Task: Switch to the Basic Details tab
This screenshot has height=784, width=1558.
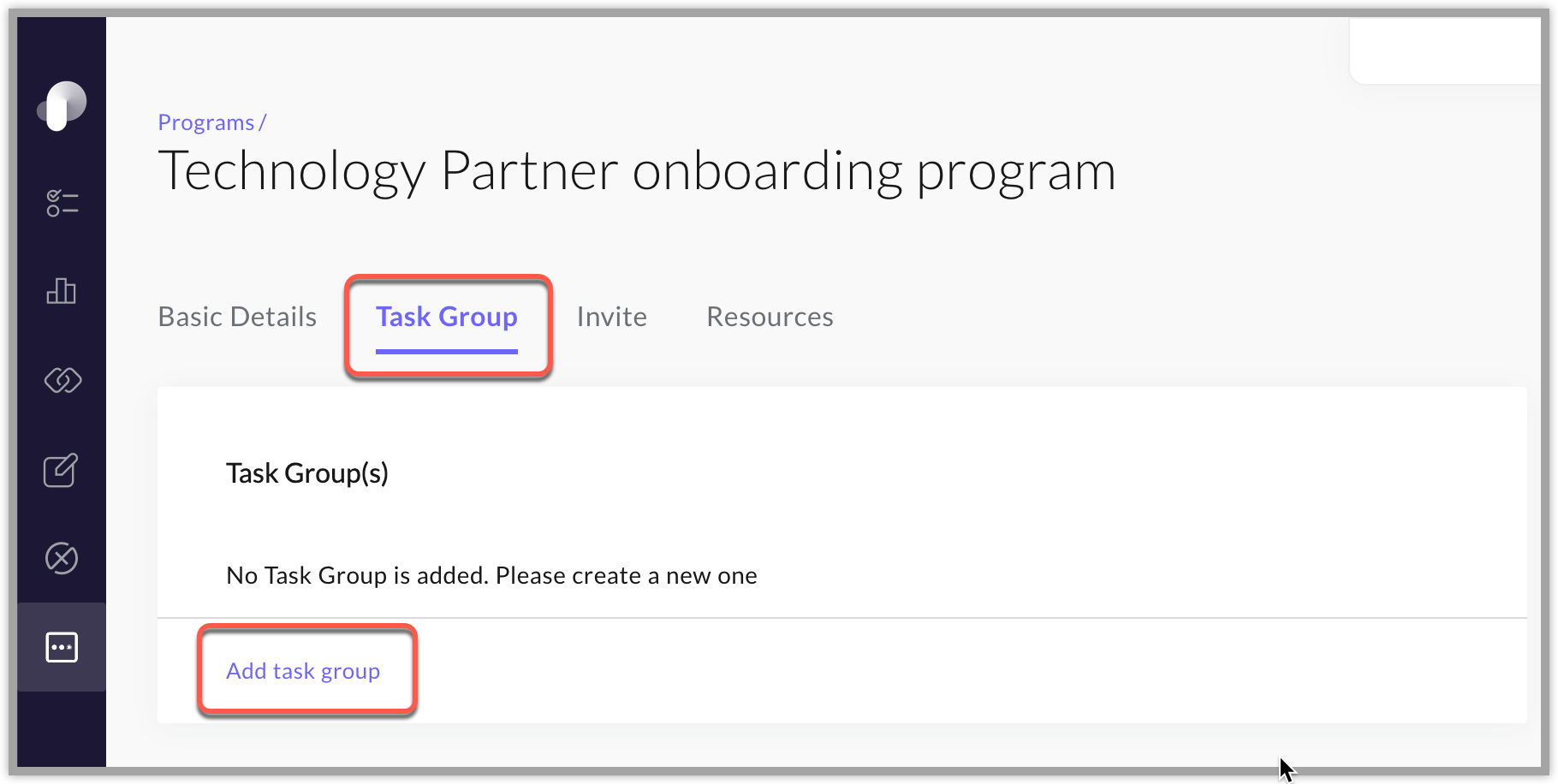Action: coord(237,317)
